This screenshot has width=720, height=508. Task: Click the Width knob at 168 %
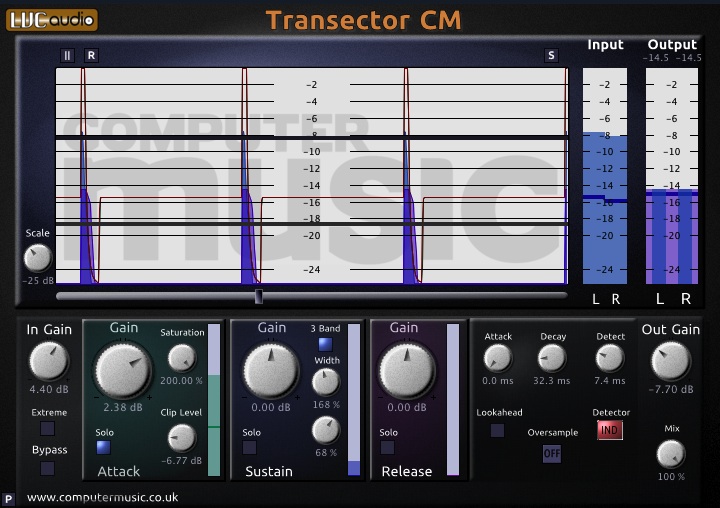tap(326, 382)
